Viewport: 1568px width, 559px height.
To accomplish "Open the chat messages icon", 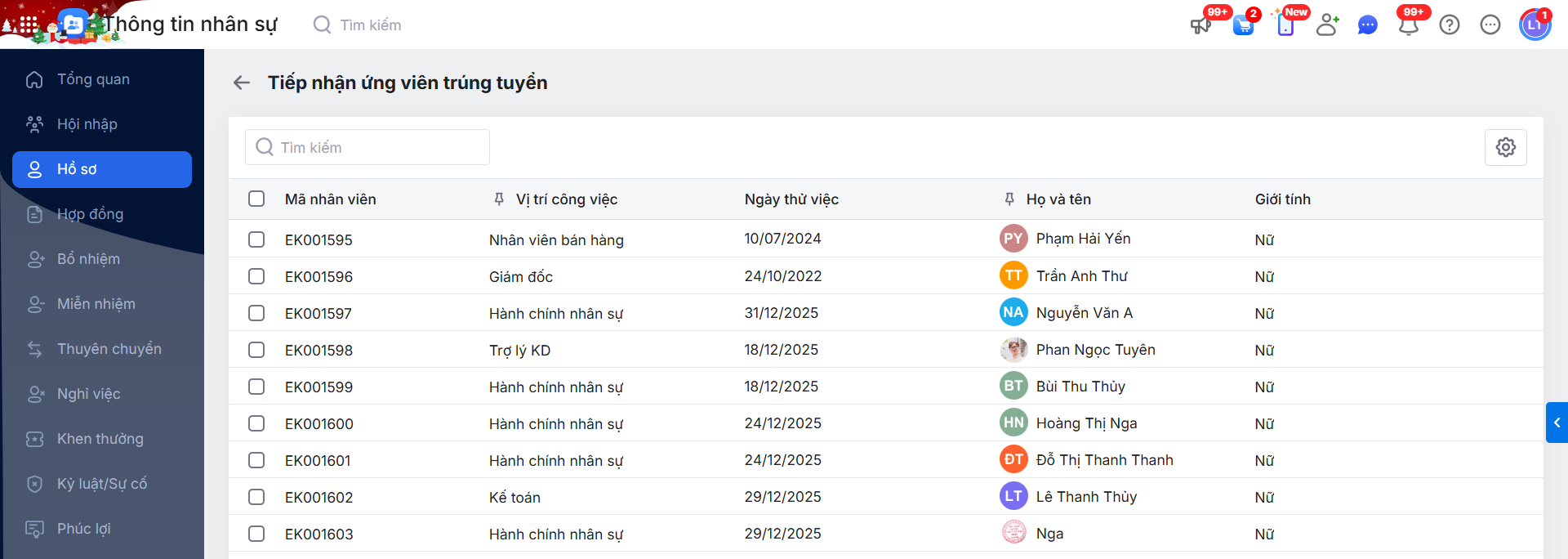I will click(x=1367, y=25).
